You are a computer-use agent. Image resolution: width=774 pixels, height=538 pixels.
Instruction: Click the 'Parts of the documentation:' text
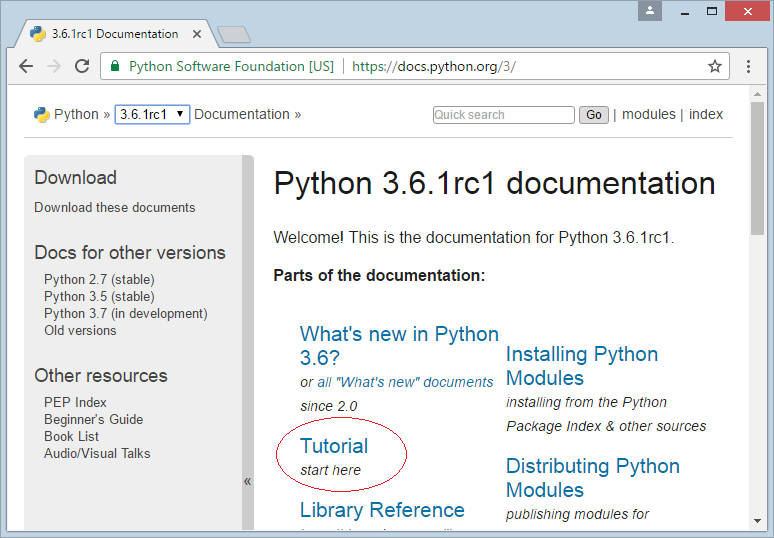click(380, 275)
